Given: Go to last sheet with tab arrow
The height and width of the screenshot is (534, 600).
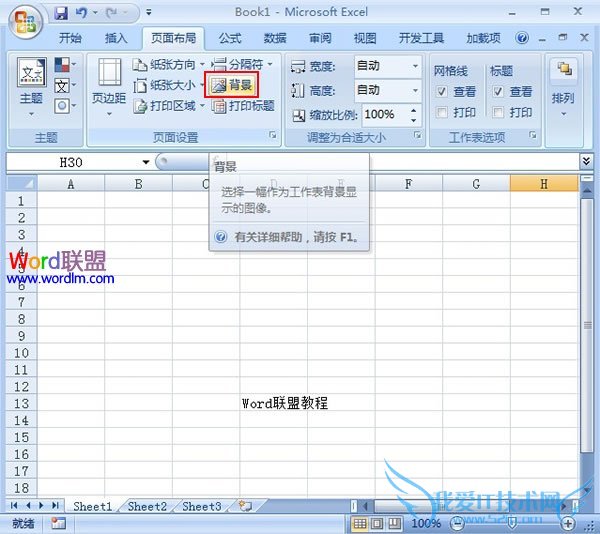Looking at the screenshot, I should tap(55, 506).
